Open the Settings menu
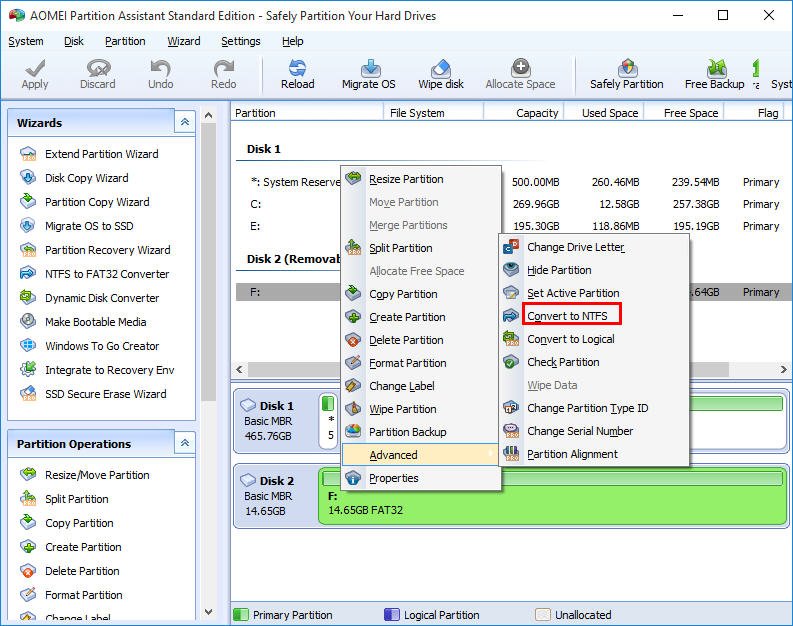The width and height of the screenshot is (793, 626). [x=241, y=41]
